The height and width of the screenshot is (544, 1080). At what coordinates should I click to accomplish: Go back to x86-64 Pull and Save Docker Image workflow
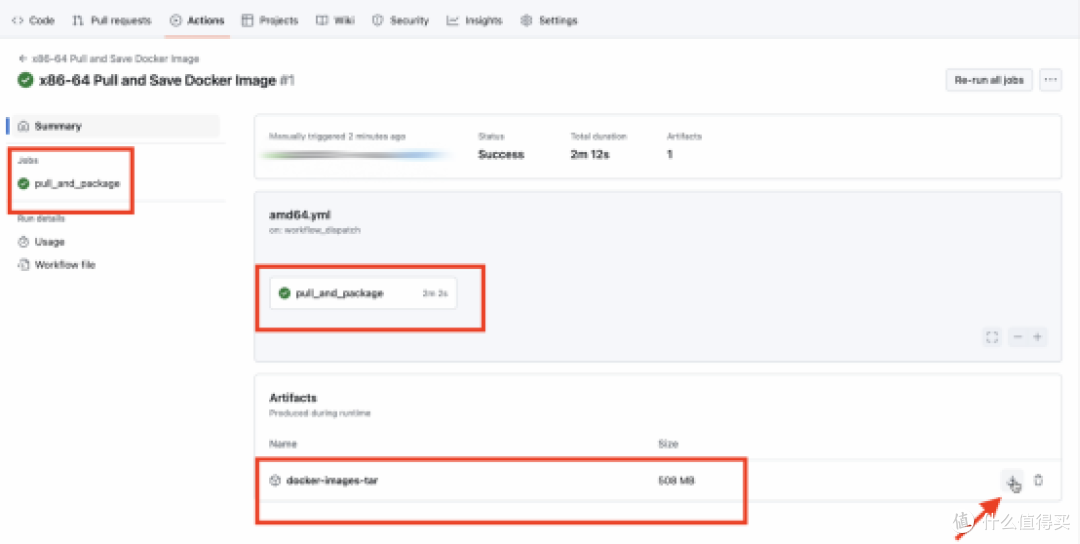109,59
